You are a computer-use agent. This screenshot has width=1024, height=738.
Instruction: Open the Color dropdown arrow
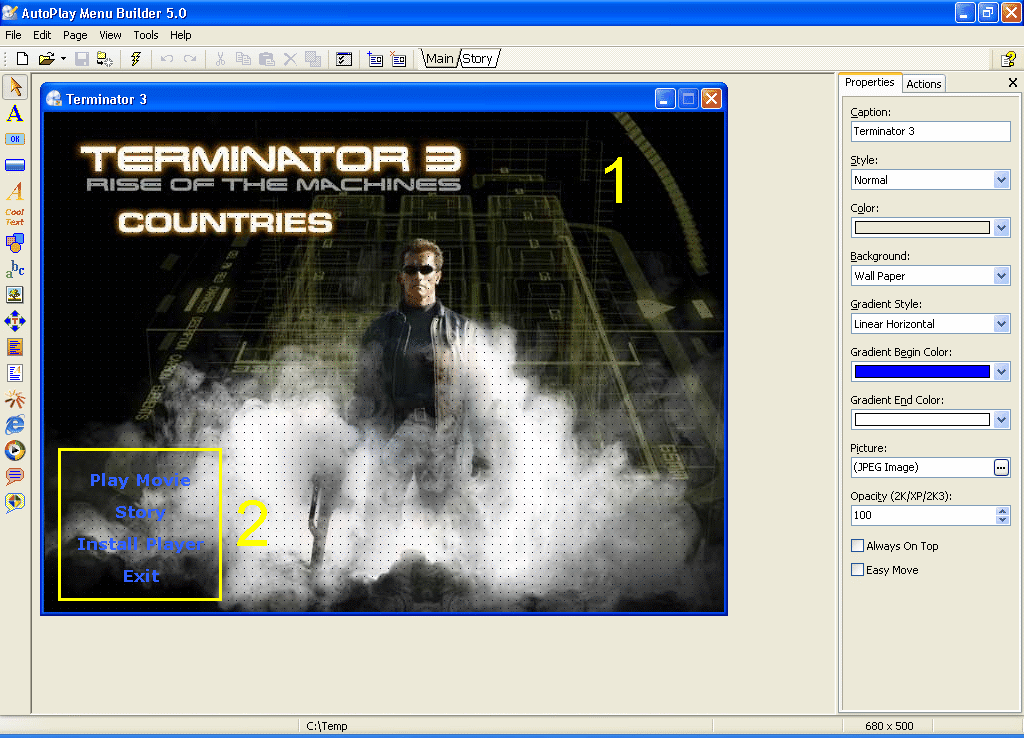(x=1002, y=228)
